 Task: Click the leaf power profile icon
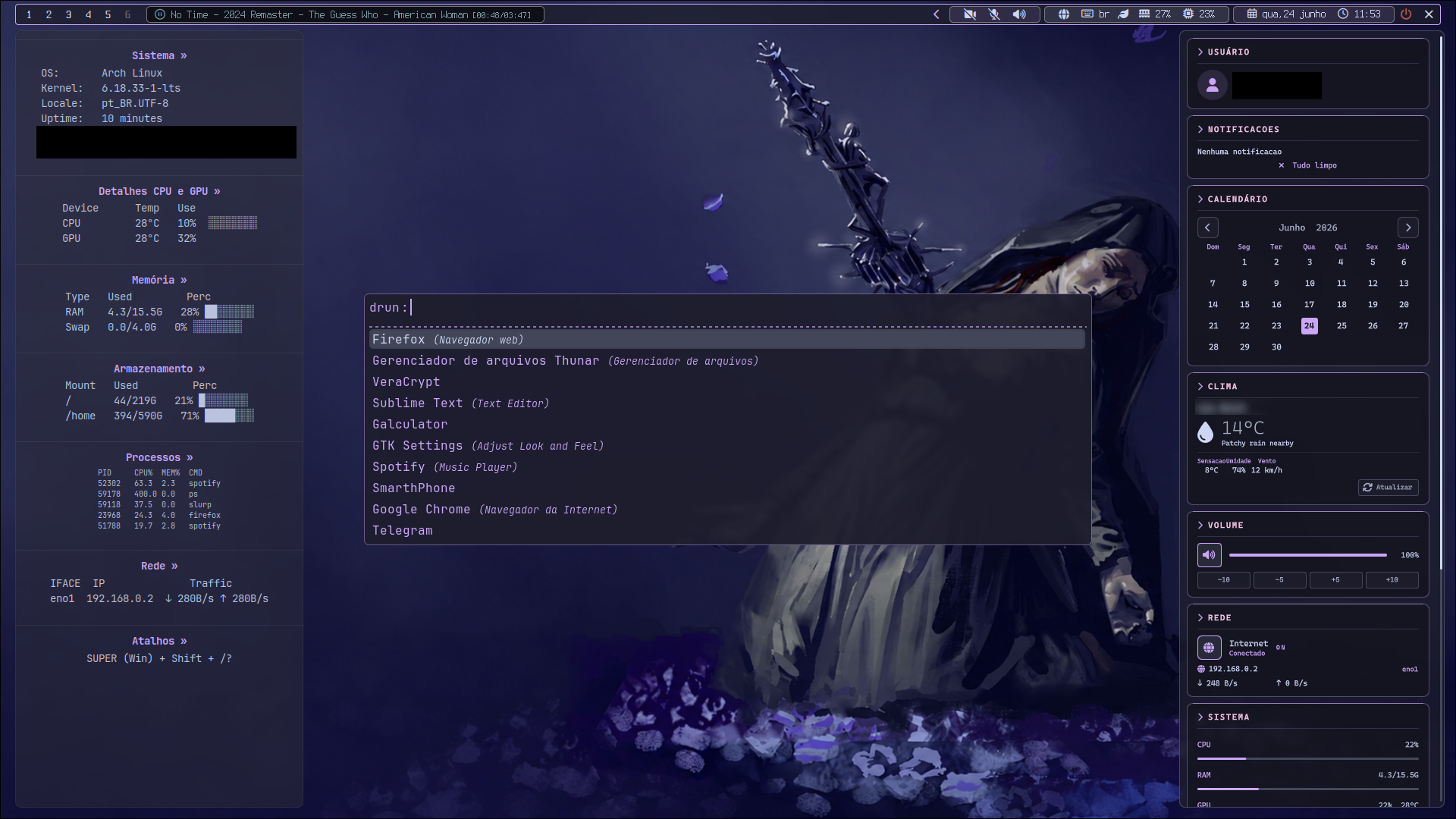coord(1124,14)
